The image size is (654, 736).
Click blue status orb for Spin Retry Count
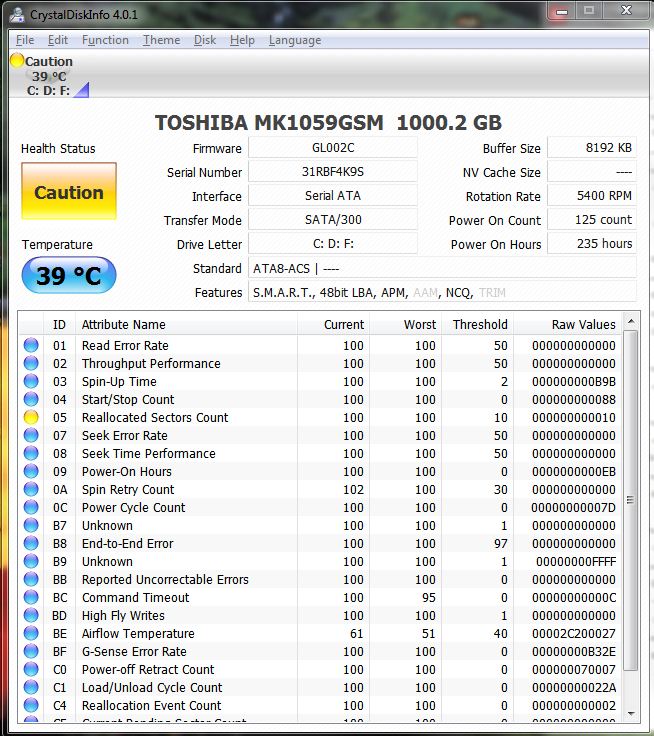coord(31,489)
